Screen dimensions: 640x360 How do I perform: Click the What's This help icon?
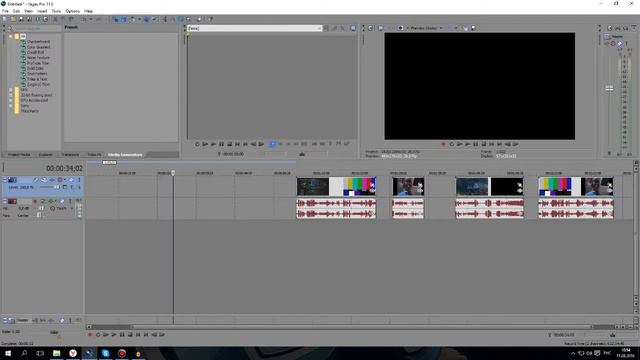[211, 19]
